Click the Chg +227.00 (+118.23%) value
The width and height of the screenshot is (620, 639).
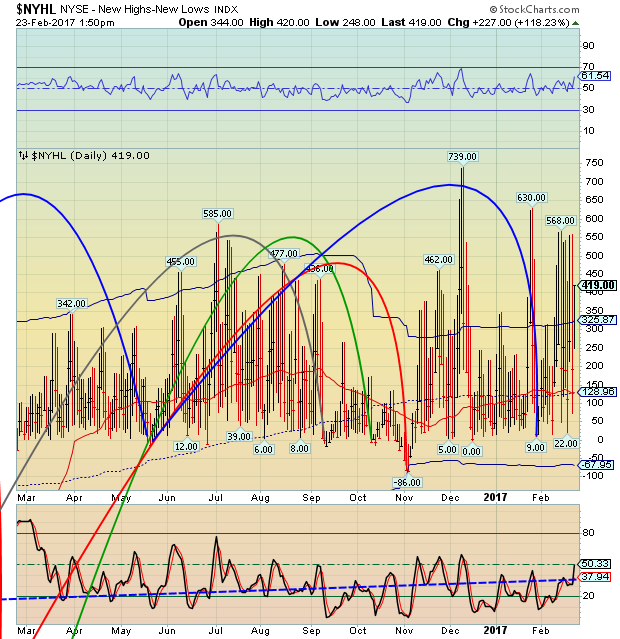click(508, 22)
